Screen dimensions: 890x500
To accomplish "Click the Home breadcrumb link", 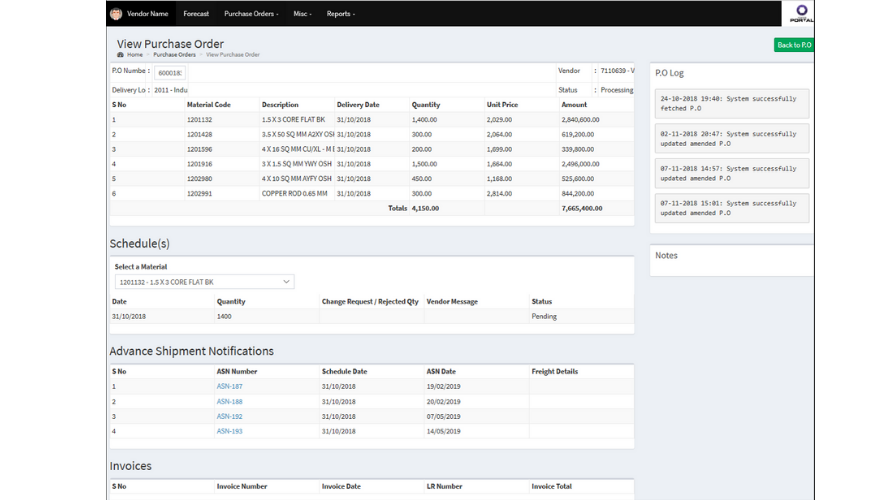I will 135,55.
